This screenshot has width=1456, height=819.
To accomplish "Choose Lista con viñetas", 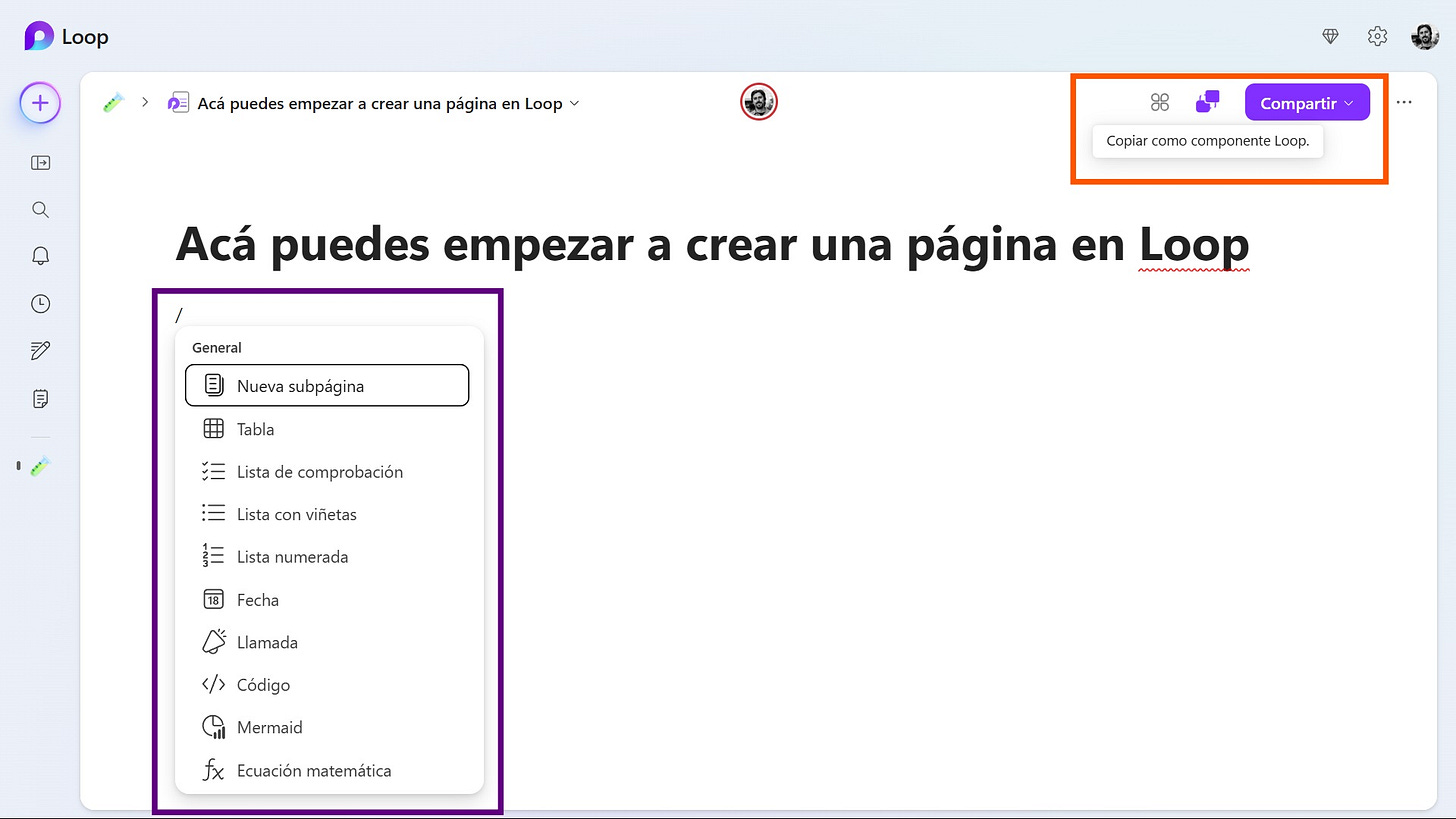I will (x=327, y=514).
